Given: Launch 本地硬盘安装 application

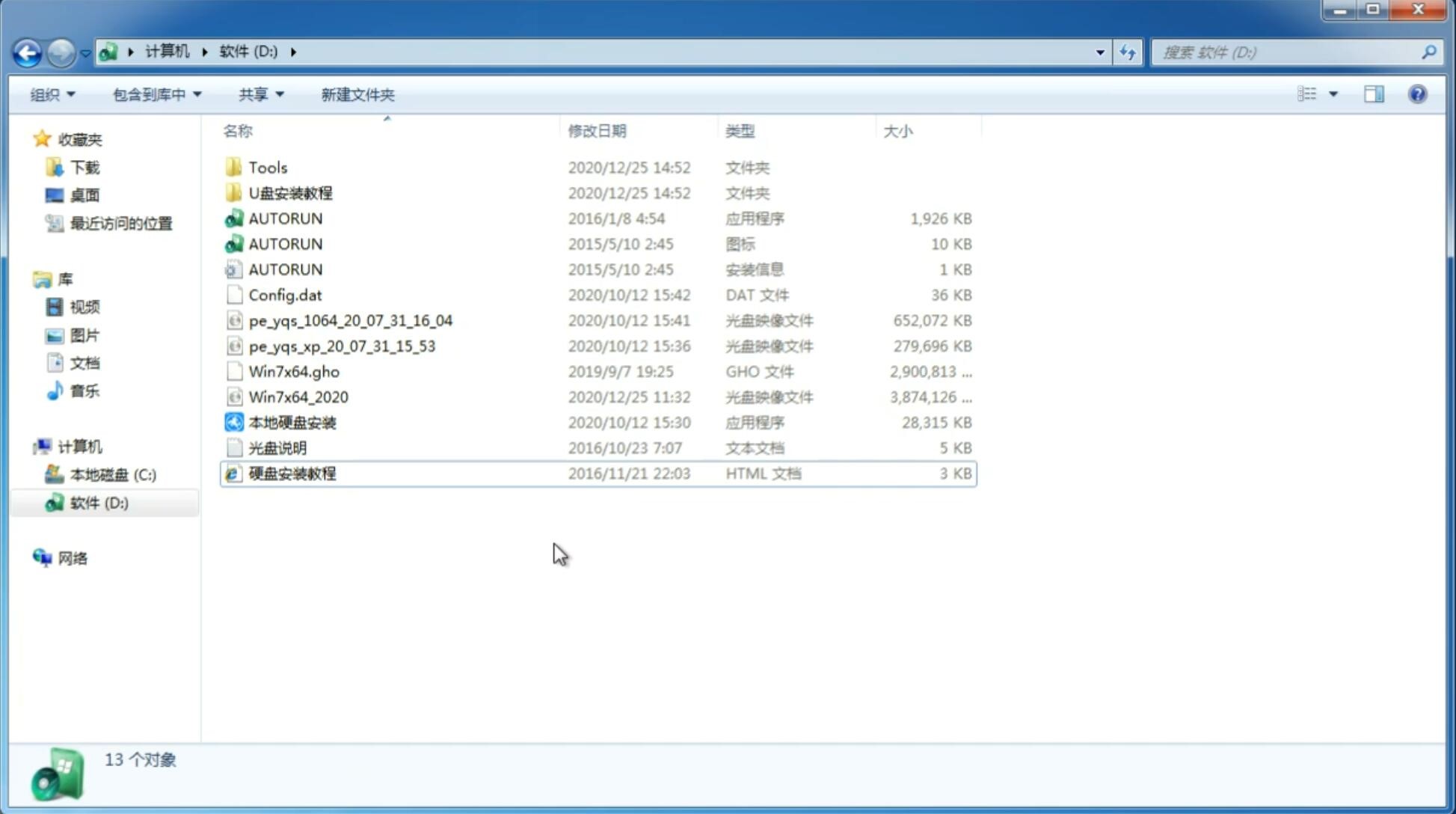Looking at the screenshot, I should [x=292, y=422].
